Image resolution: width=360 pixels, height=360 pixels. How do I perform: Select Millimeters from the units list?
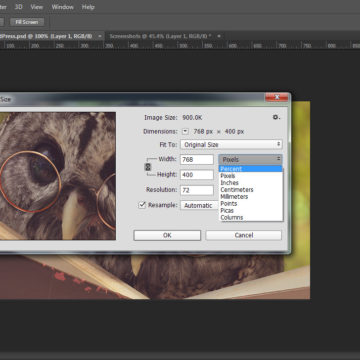coord(250,197)
